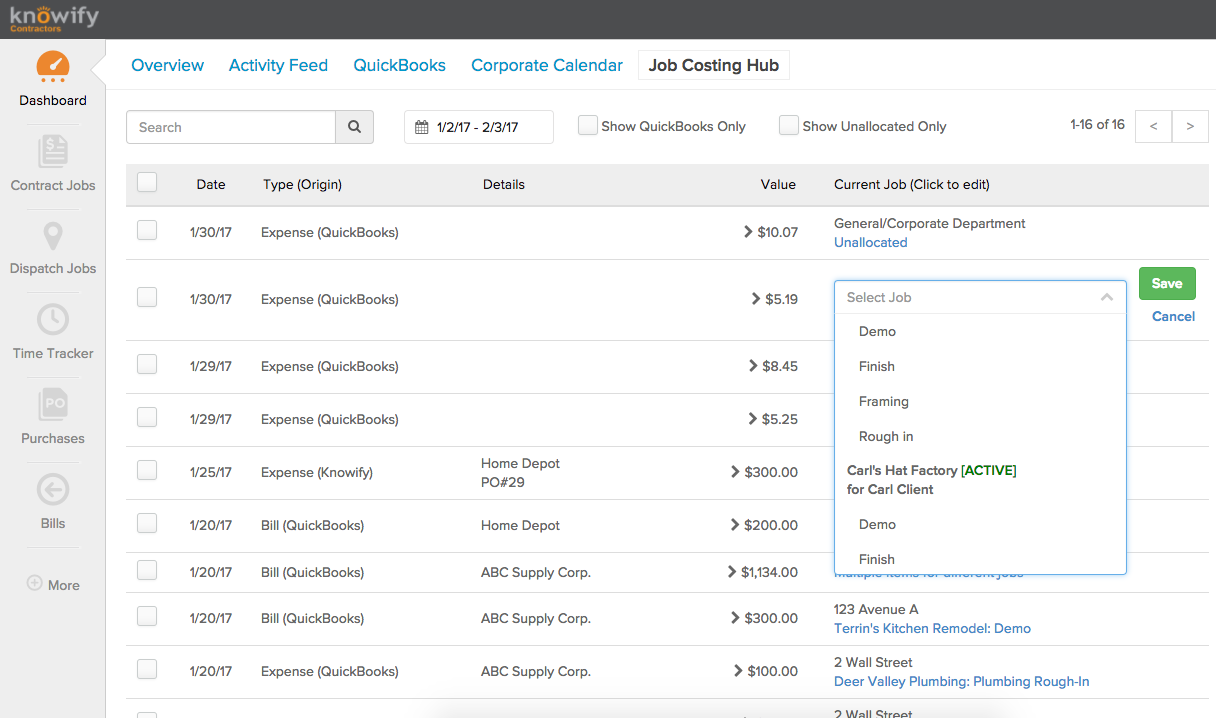Expand the $8.45 value chevron
This screenshot has height=718, width=1216.
click(754, 366)
